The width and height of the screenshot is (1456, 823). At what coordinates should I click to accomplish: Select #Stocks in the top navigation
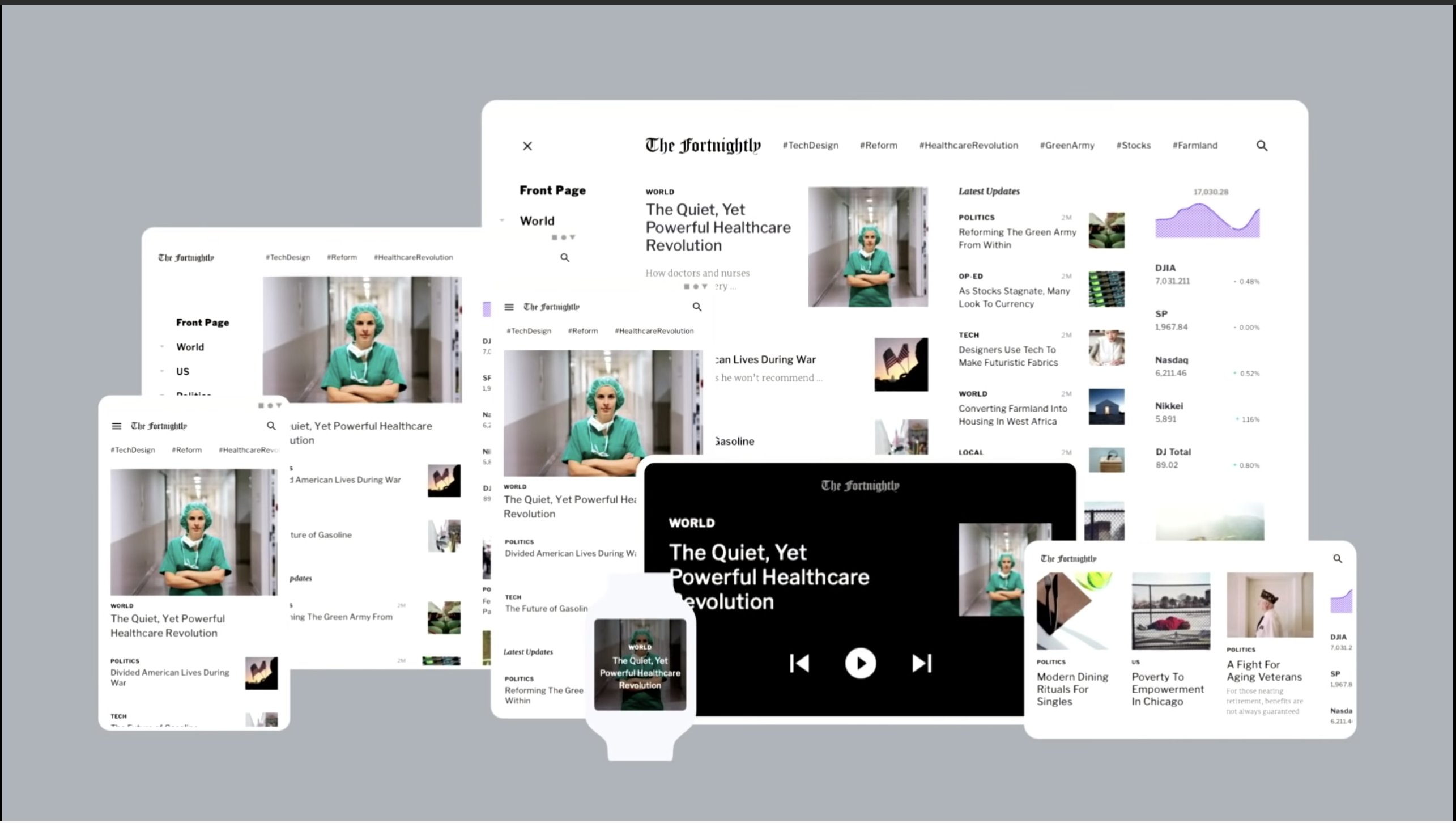point(1134,145)
